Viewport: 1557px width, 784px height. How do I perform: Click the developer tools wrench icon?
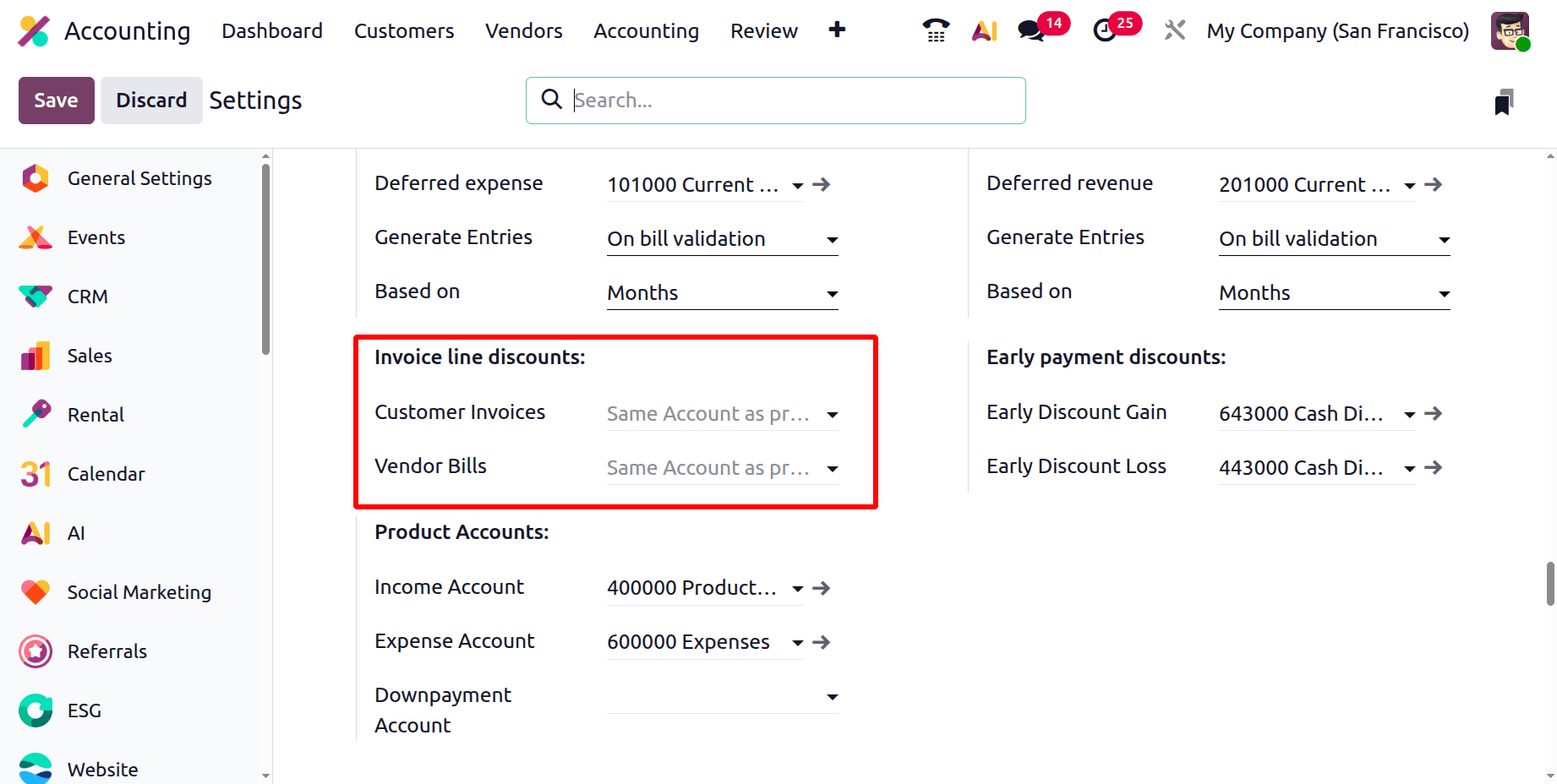click(1174, 30)
